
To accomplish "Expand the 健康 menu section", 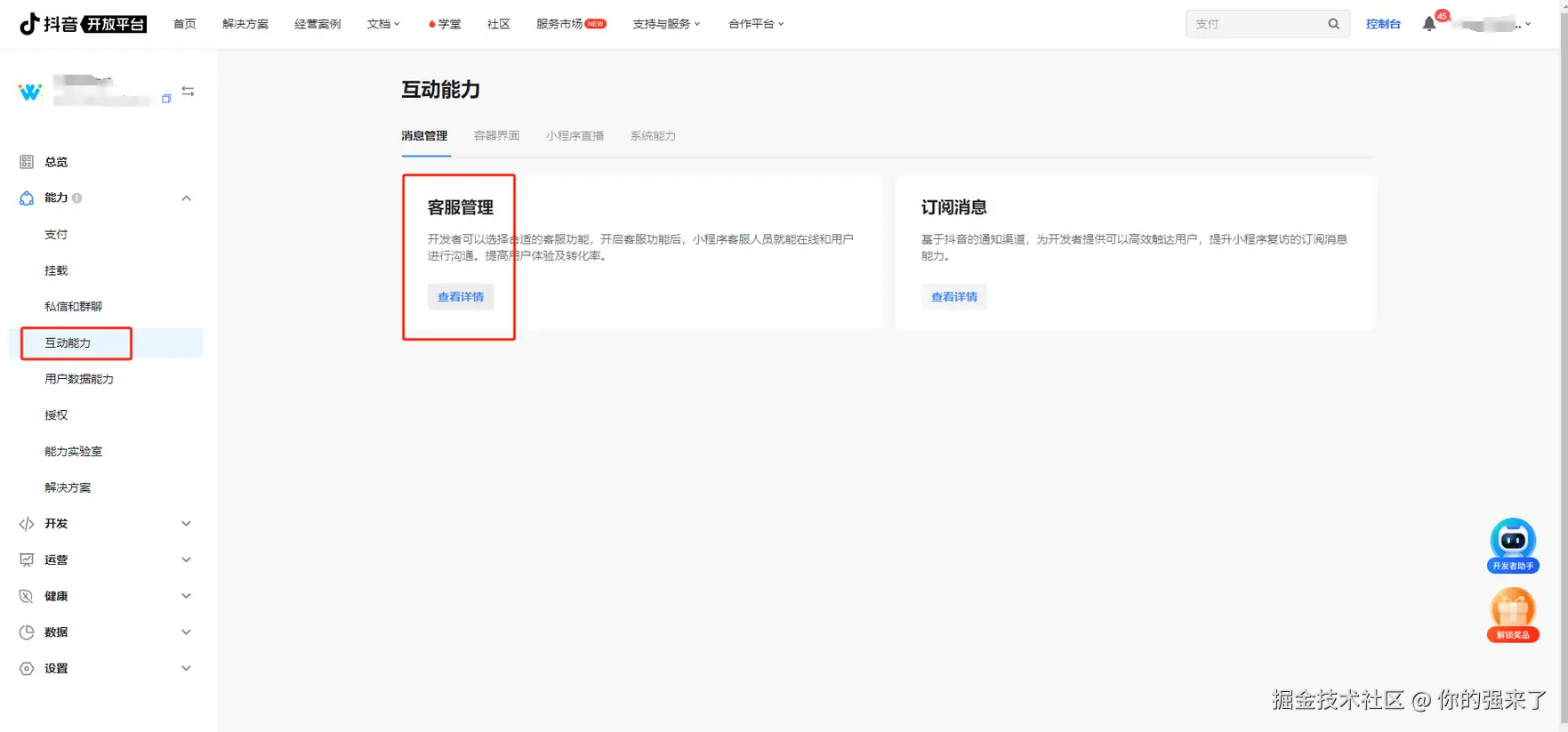I will [x=186, y=596].
